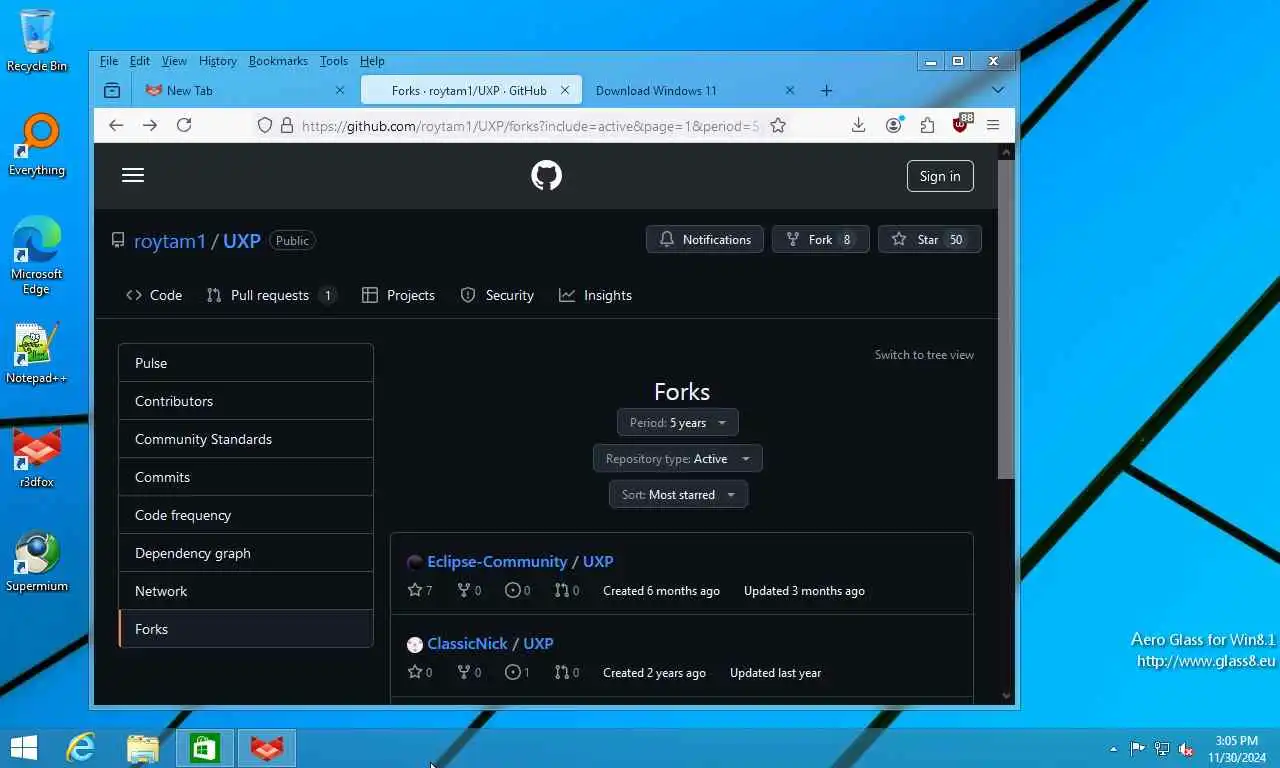Go back with the browser back arrow

point(116,125)
